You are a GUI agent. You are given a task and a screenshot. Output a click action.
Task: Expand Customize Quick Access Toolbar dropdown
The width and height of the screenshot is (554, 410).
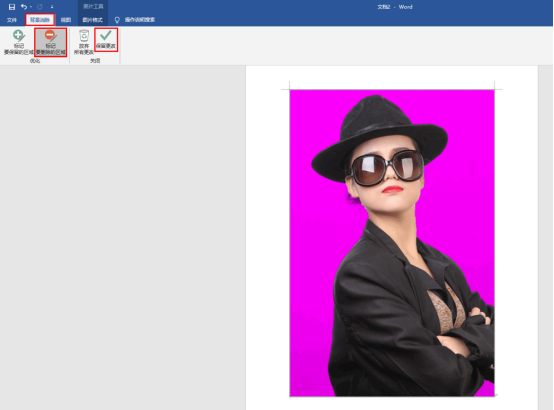pos(52,7)
